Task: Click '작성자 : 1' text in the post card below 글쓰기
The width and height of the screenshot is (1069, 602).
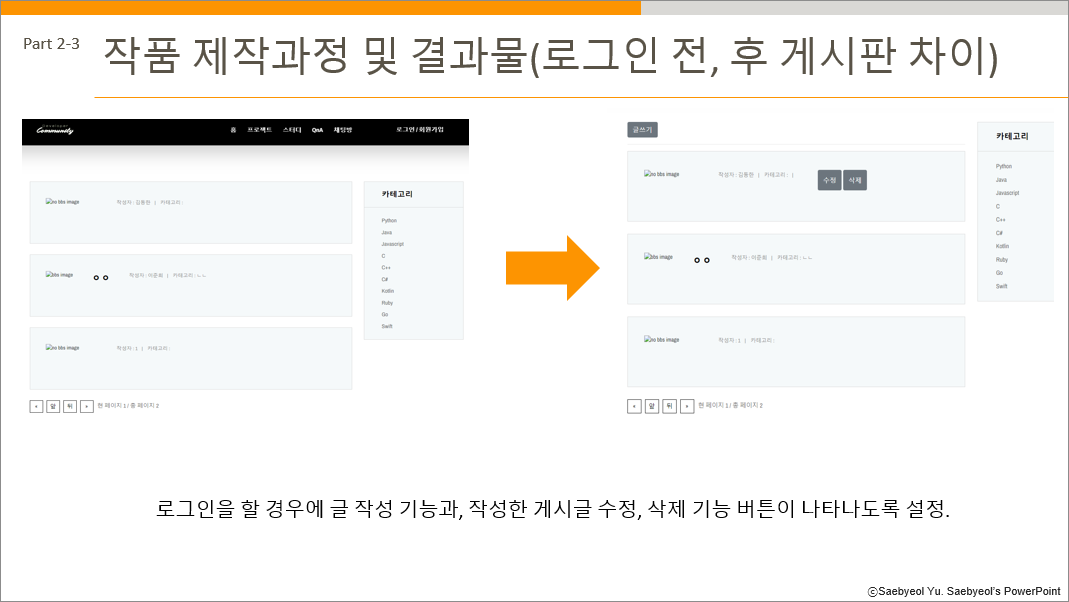Action: (729, 340)
